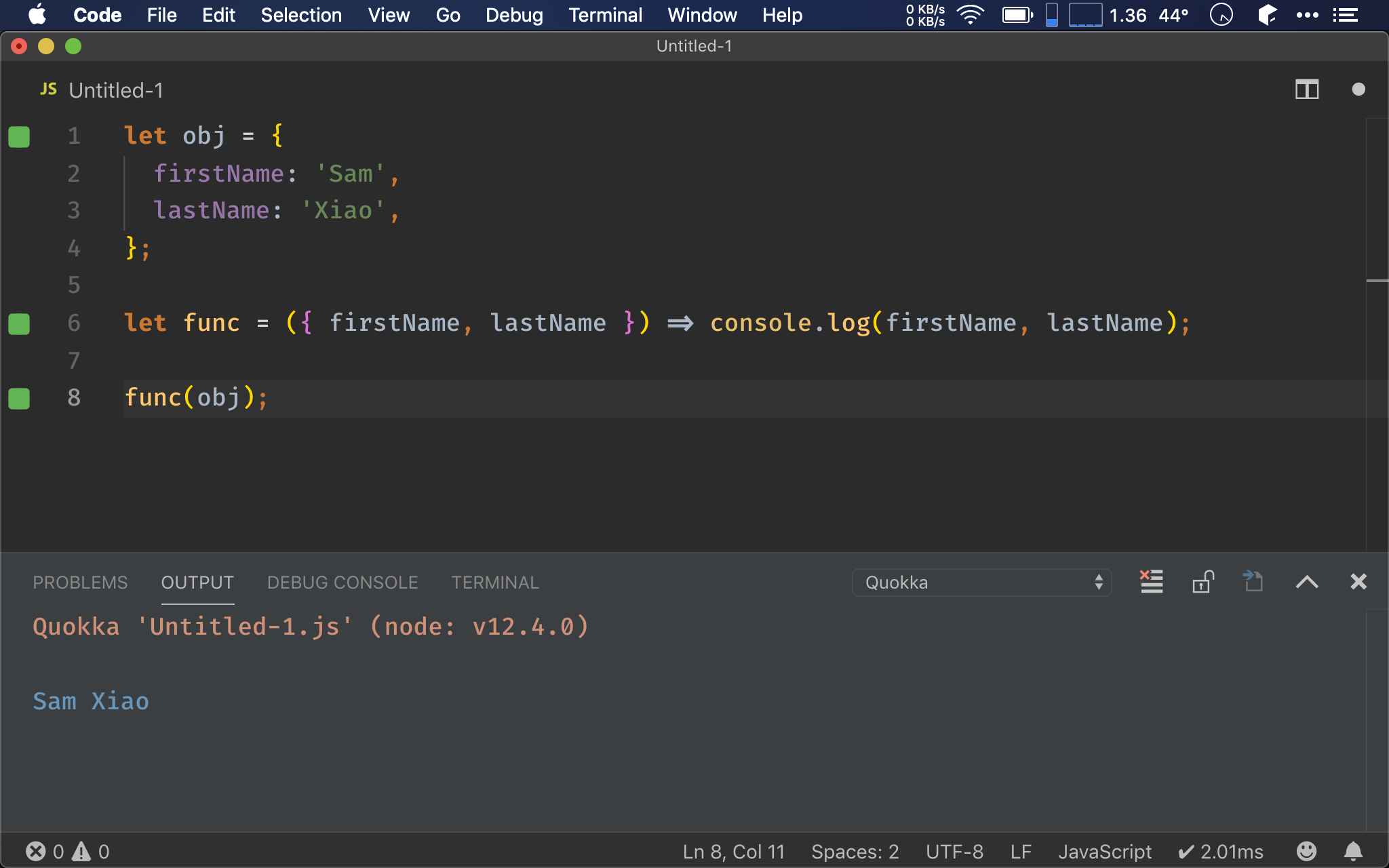
Task: Switch to the TERMINAL tab
Action: [x=495, y=583]
